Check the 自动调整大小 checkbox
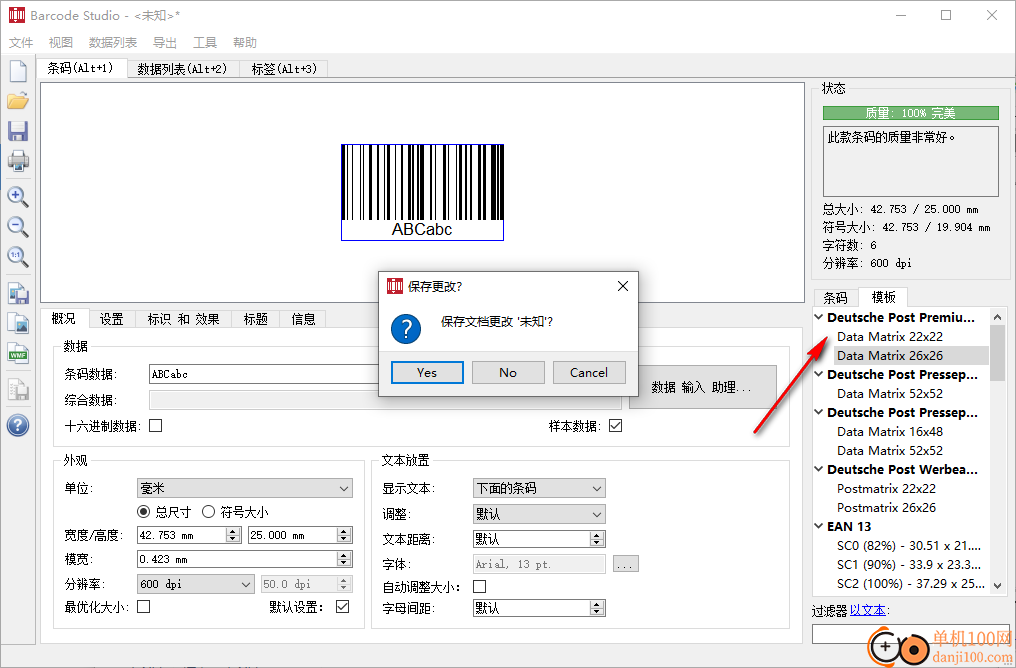 (x=479, y=586)
